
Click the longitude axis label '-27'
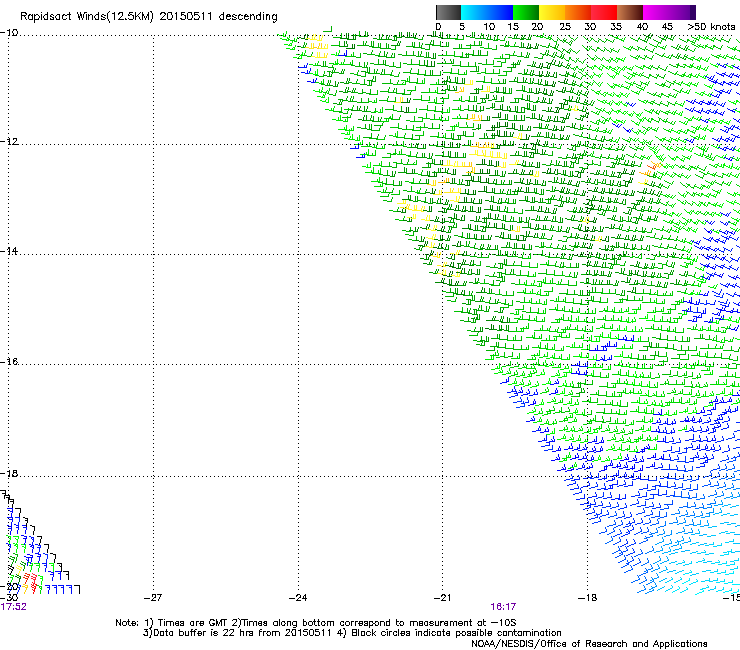[x=153, y=598]
